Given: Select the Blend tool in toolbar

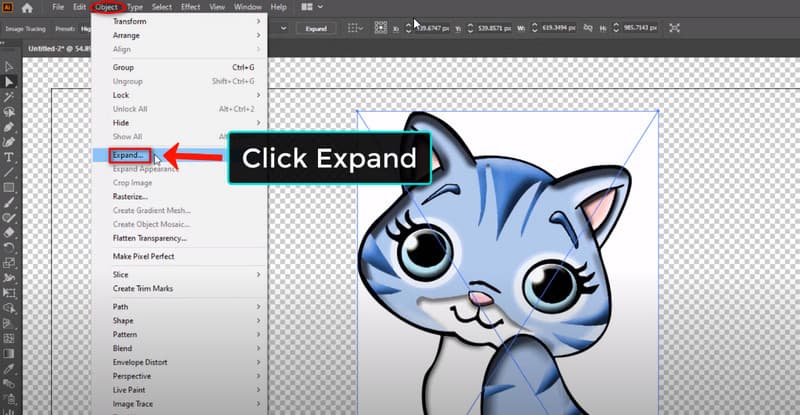Looking at the screenshot, I should pyautogui.click(x=9, y=383).
